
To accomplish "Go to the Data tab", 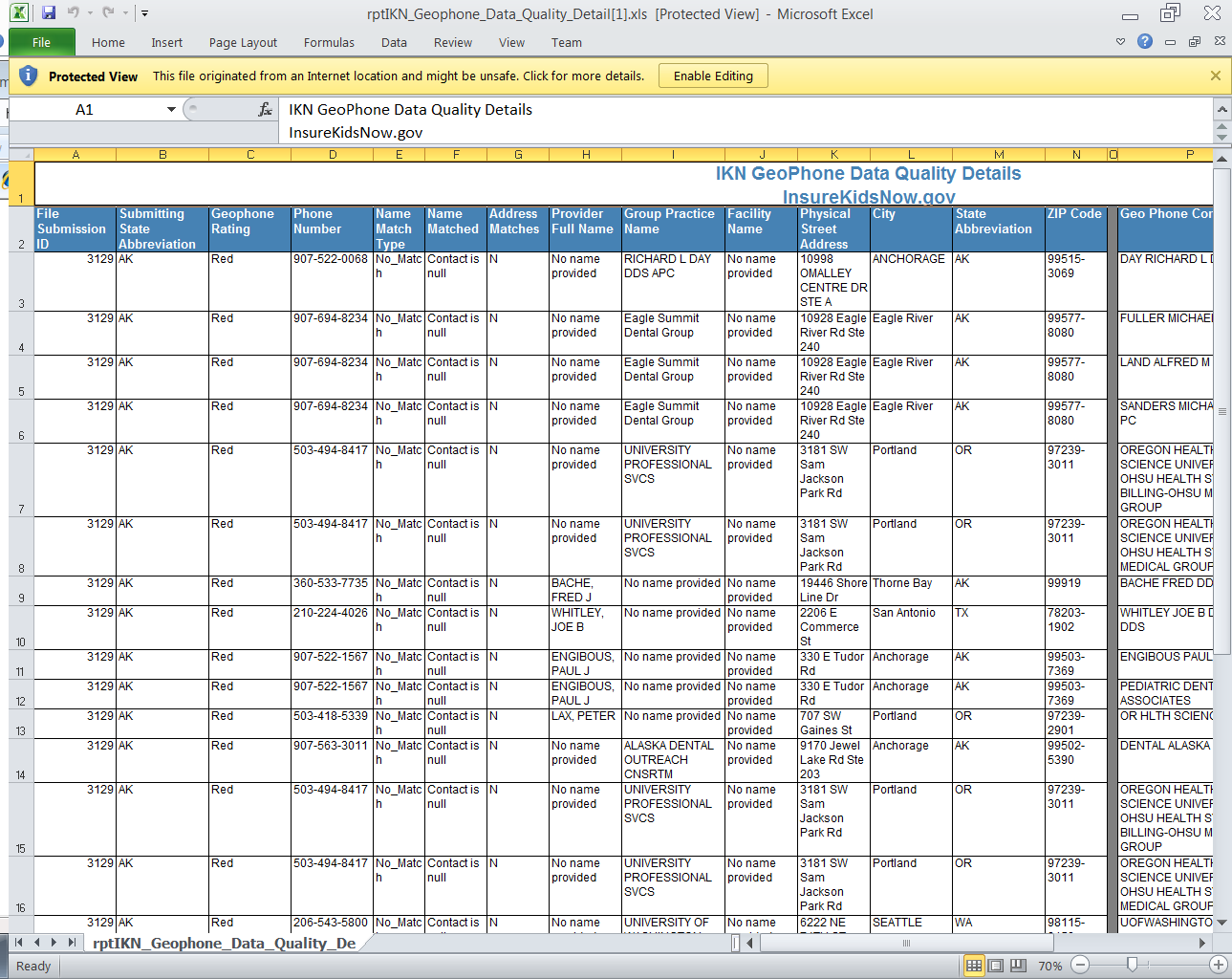I will point(394,42).
